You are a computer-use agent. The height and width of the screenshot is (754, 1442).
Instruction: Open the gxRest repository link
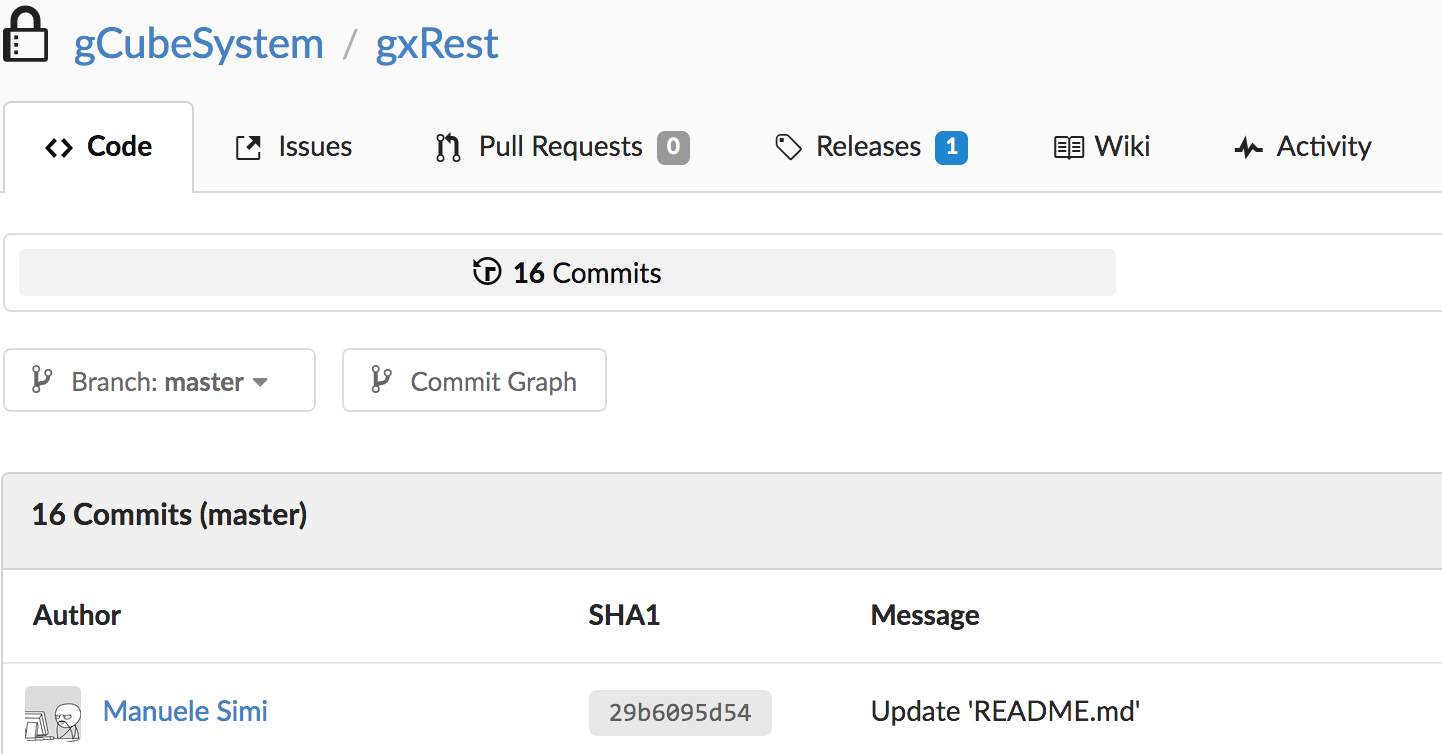(x=437, y=44)
